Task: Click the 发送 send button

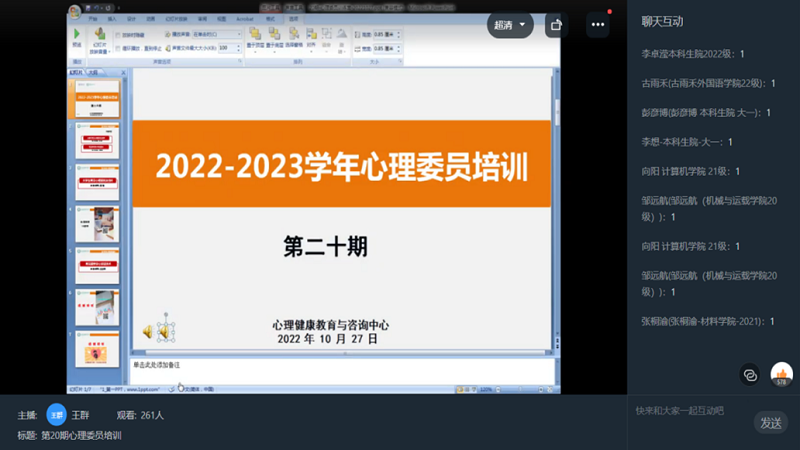Action: click(770, 423)
